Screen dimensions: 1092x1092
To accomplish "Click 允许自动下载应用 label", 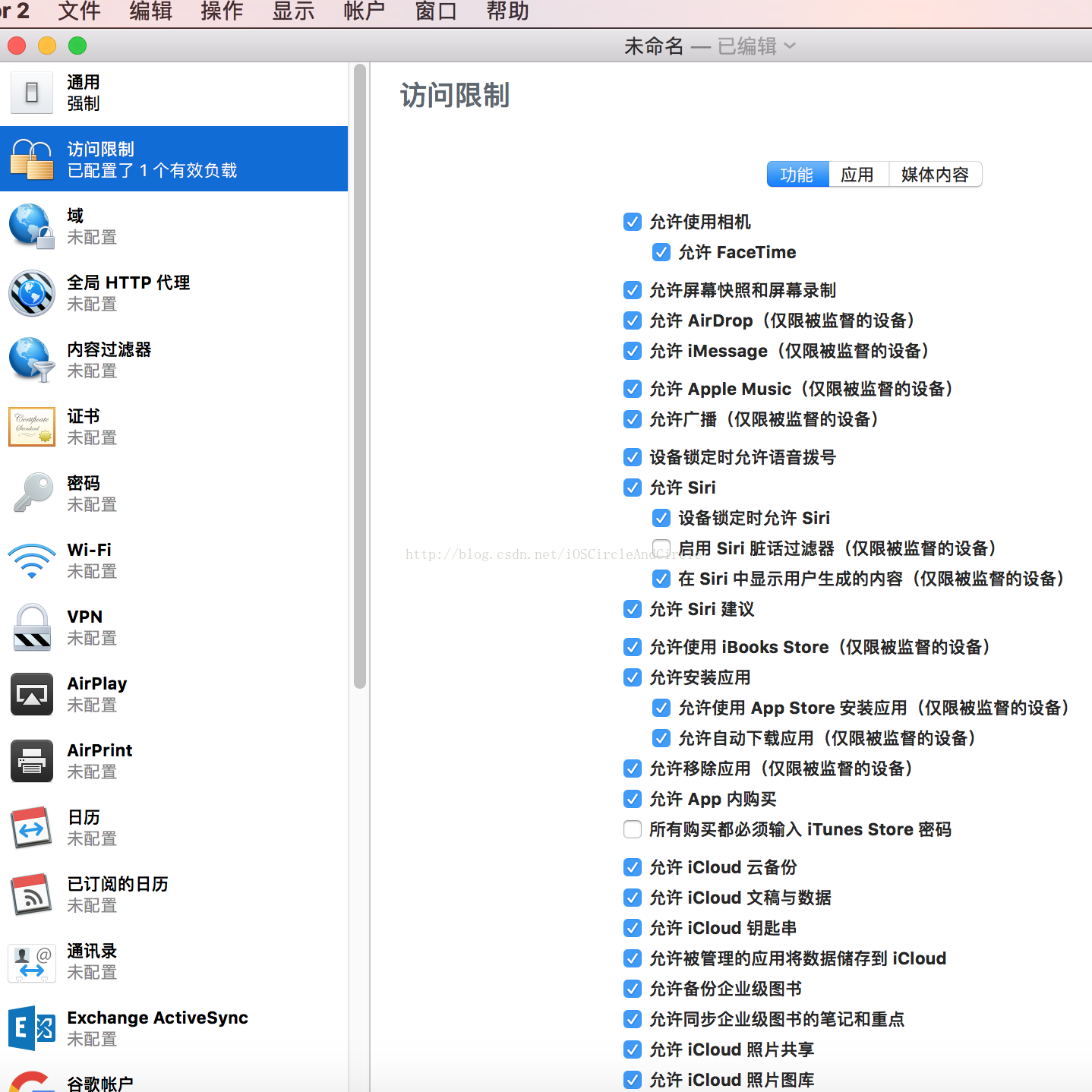I will pos(828,738).
